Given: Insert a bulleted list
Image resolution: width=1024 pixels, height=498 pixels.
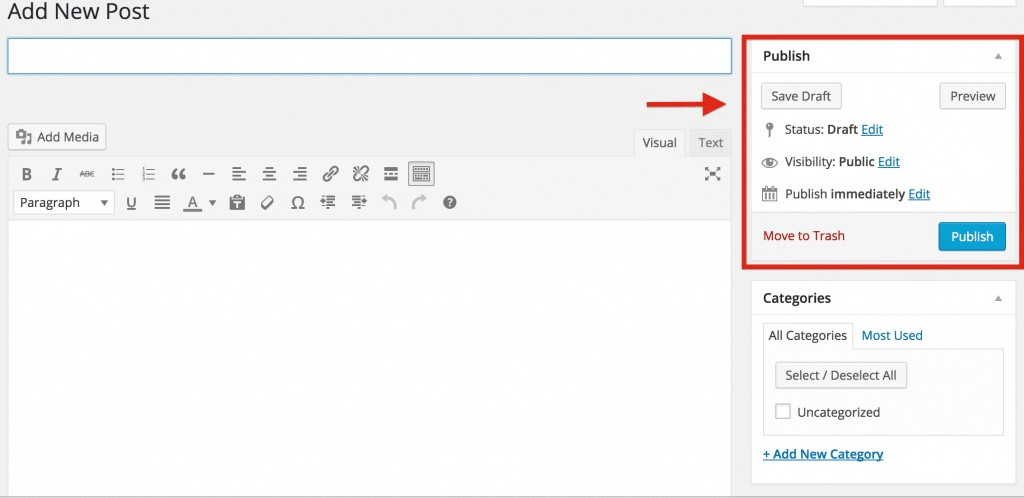Looking at the screenshot, I should 118,174.
